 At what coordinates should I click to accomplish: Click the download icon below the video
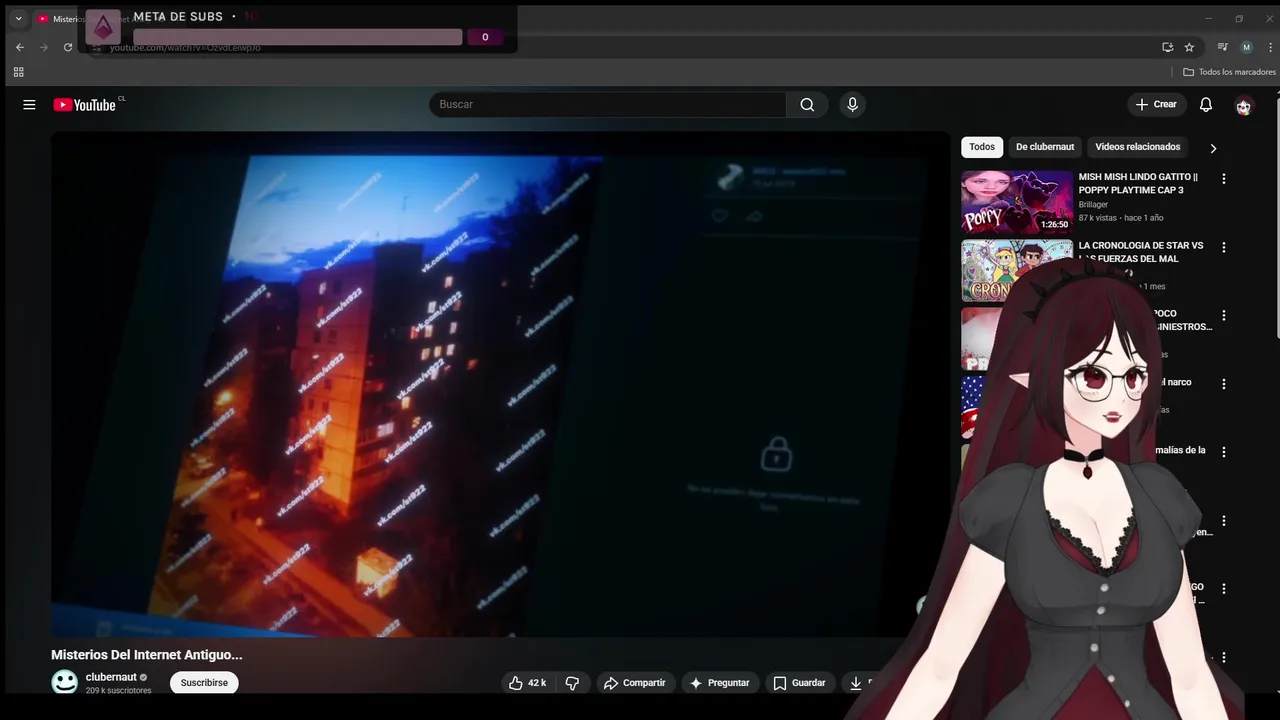point(856,683)
